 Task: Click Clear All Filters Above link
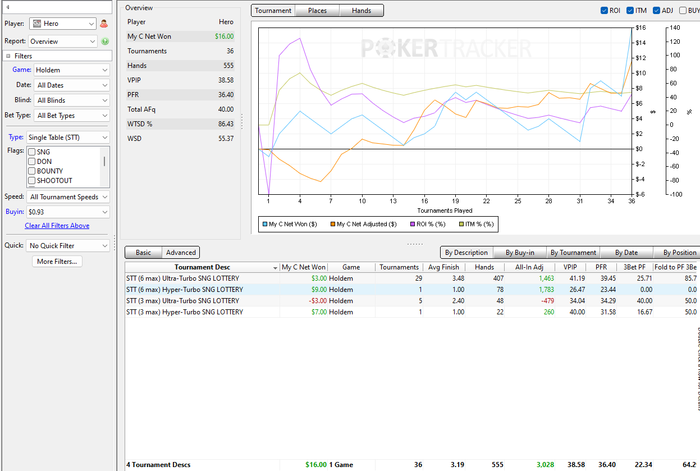click(x=57, y=225)
